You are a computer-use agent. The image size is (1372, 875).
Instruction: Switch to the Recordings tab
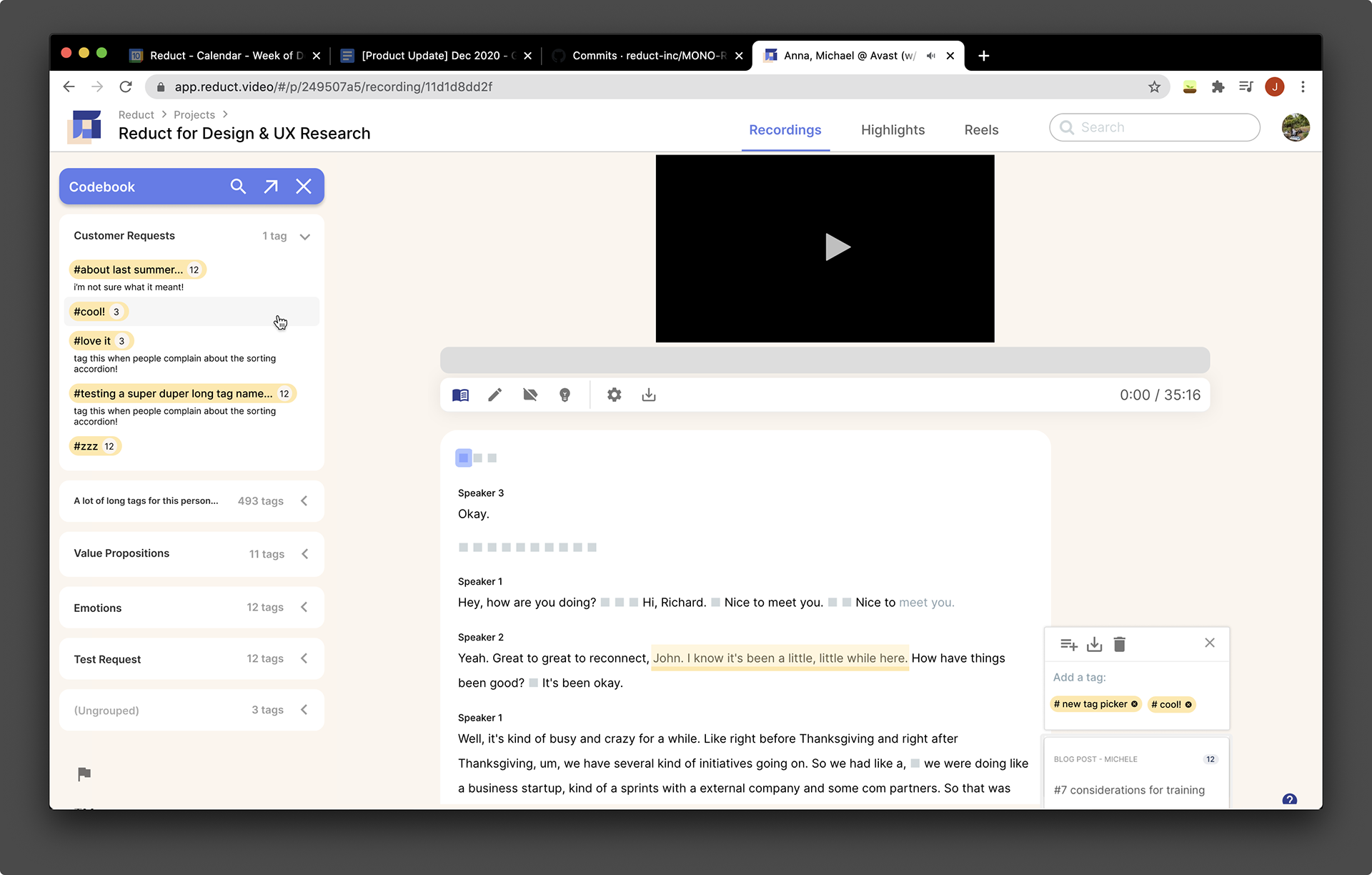point(785,130)
